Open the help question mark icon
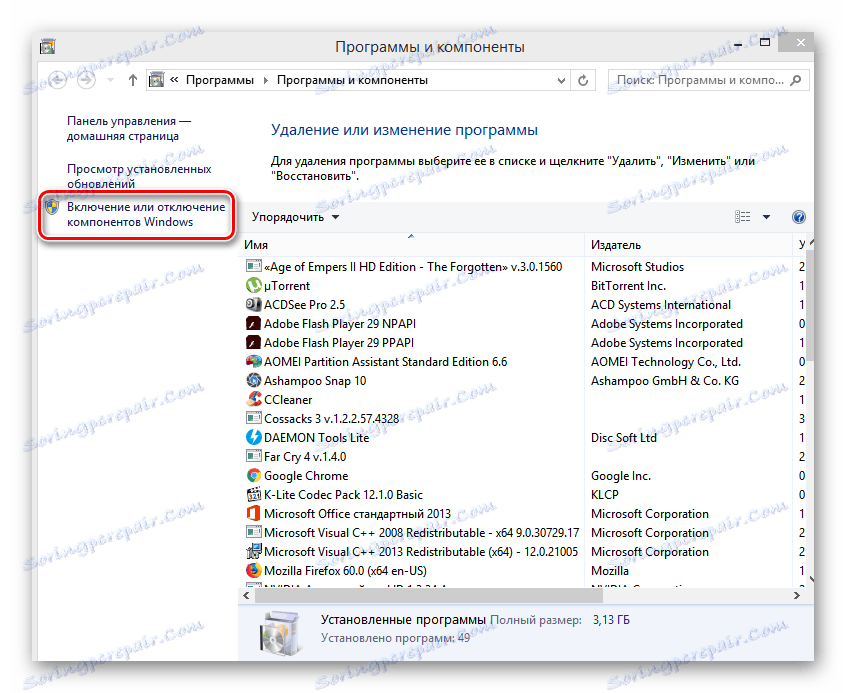This screenshot has height=693, width=846. (799, 217)
